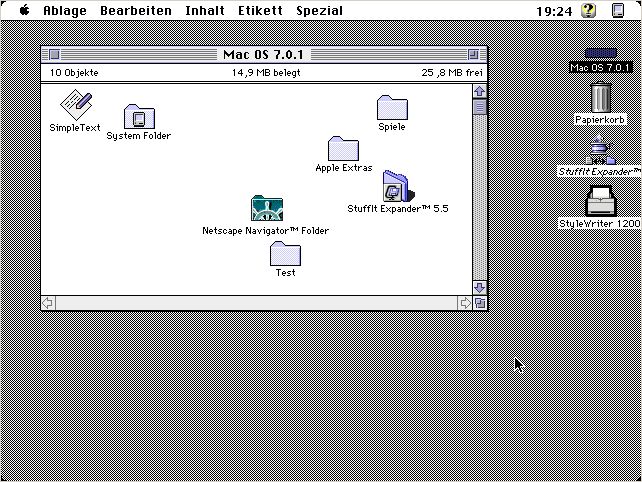Open the Ablage menu

[x=65, y=10]
